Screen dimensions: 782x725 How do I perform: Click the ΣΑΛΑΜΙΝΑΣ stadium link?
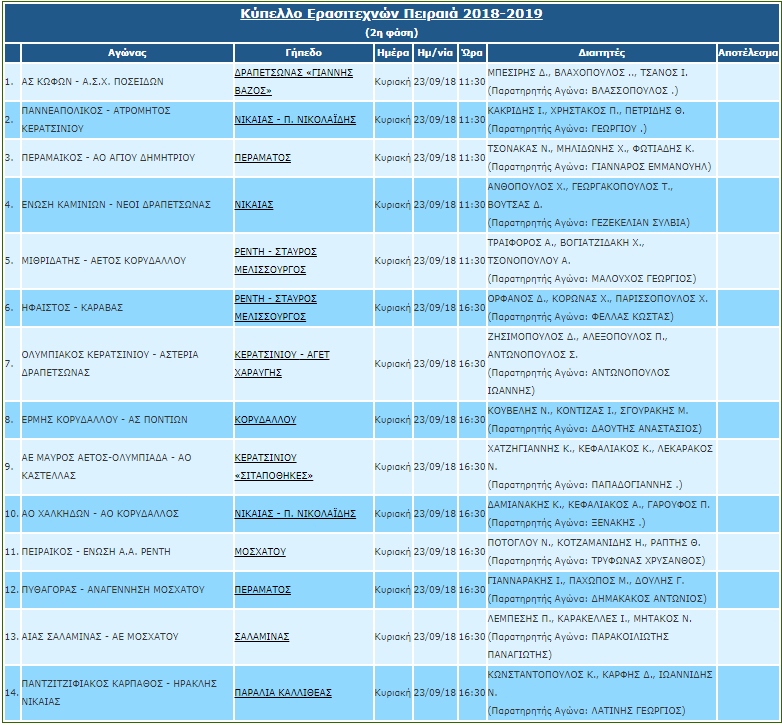point(262,636)
